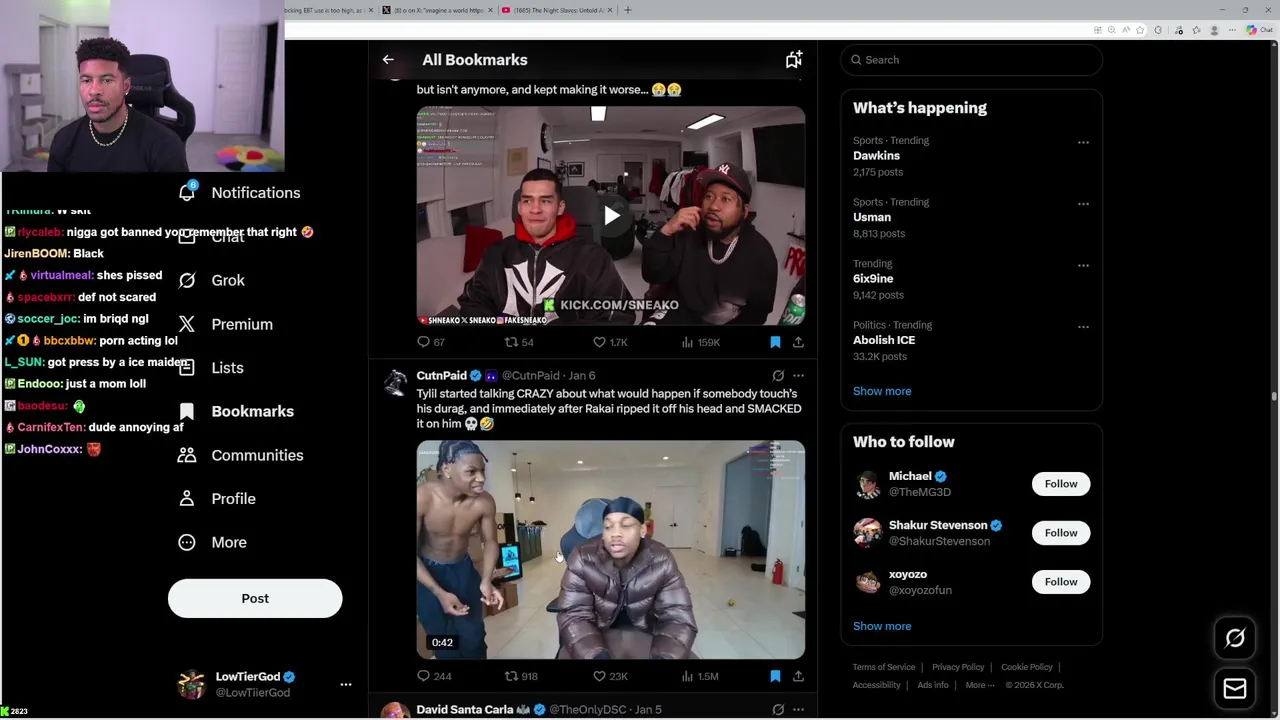The width and height of the screenshot is (1280, 720).
Task: Open LowTierGod account options ellipsis
Action: 346,684
